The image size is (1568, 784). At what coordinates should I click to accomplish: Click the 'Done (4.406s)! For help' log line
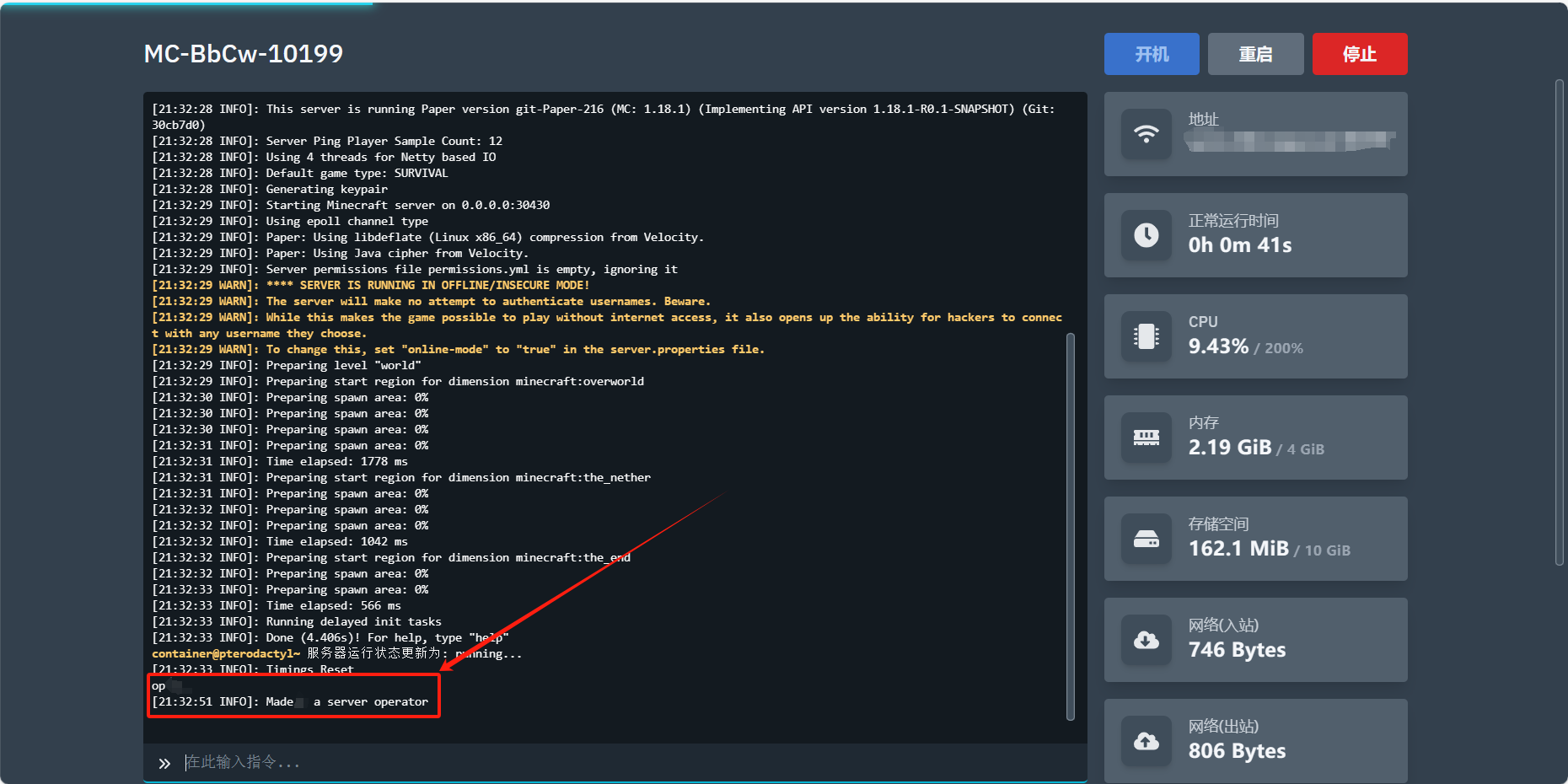click(330, 637)
